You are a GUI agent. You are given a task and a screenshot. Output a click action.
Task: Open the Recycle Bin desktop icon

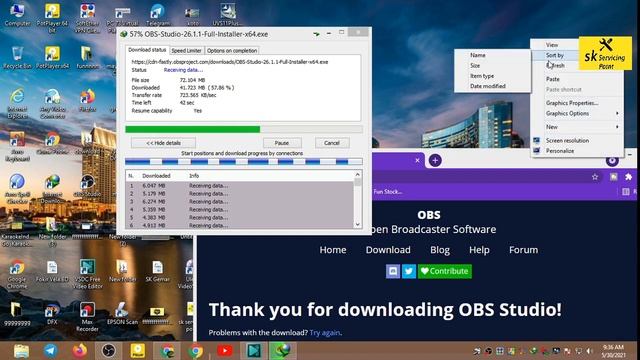pos(17,57)
